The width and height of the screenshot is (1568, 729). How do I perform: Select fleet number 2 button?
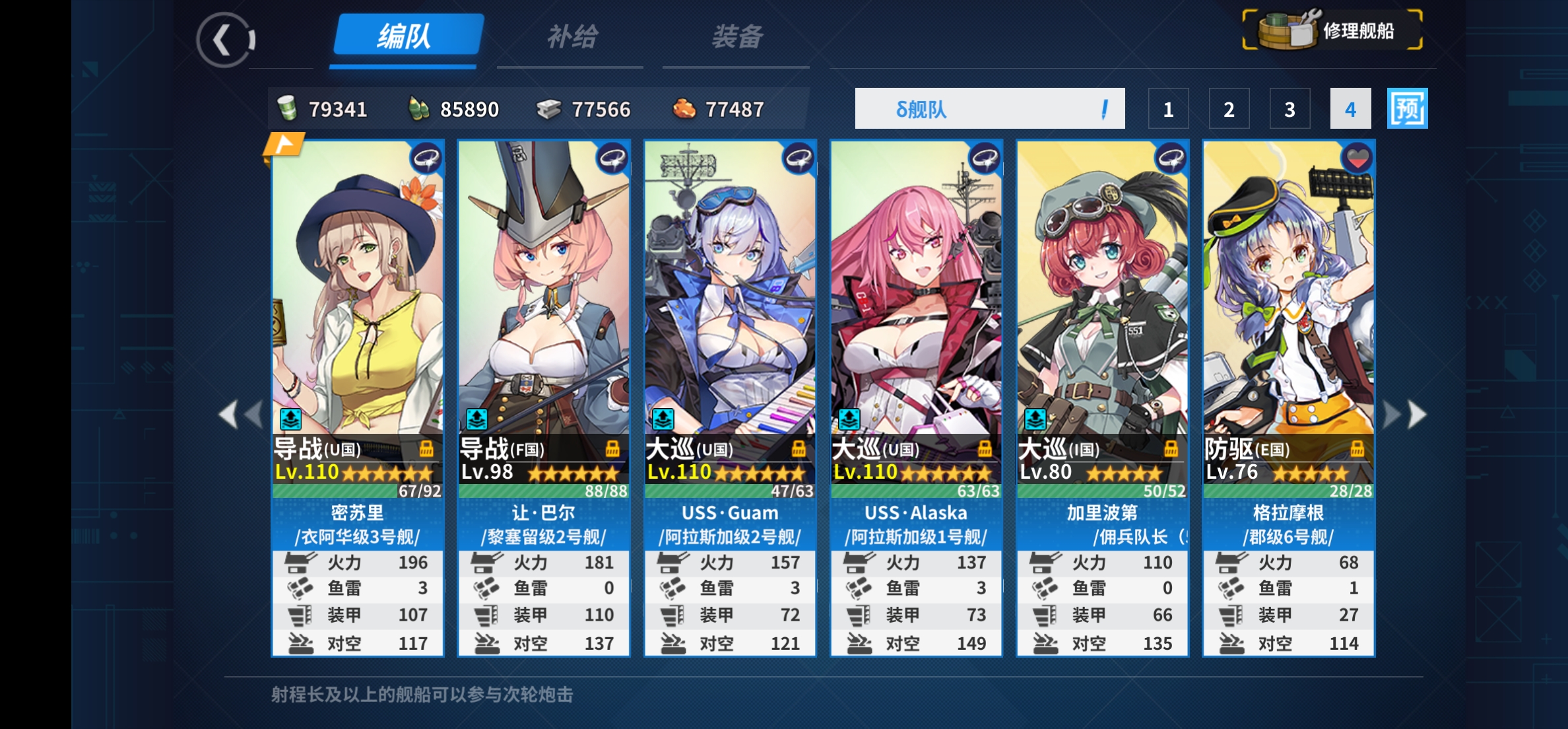1229,108
